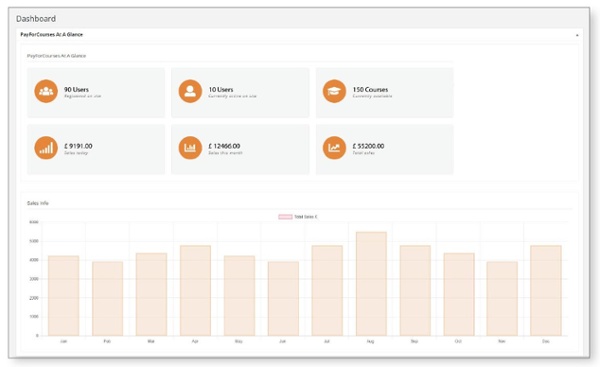This screenshot has width=600, height=367.
Task: Click the bold PayForCourses At A Glance header
Action: 52,34
